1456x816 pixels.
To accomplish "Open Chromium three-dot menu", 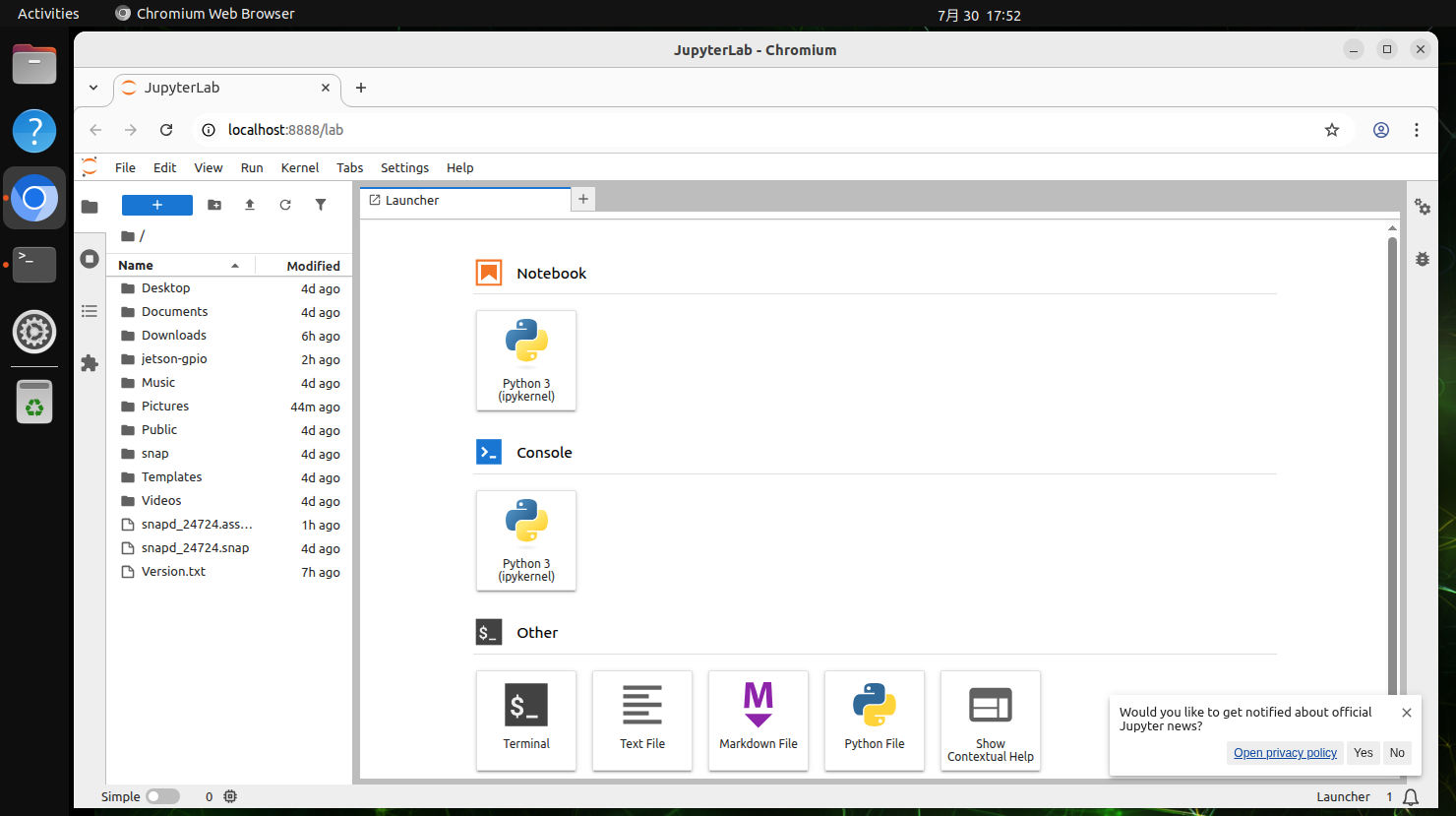I will pyautogui.click(x=1417, y=130).
